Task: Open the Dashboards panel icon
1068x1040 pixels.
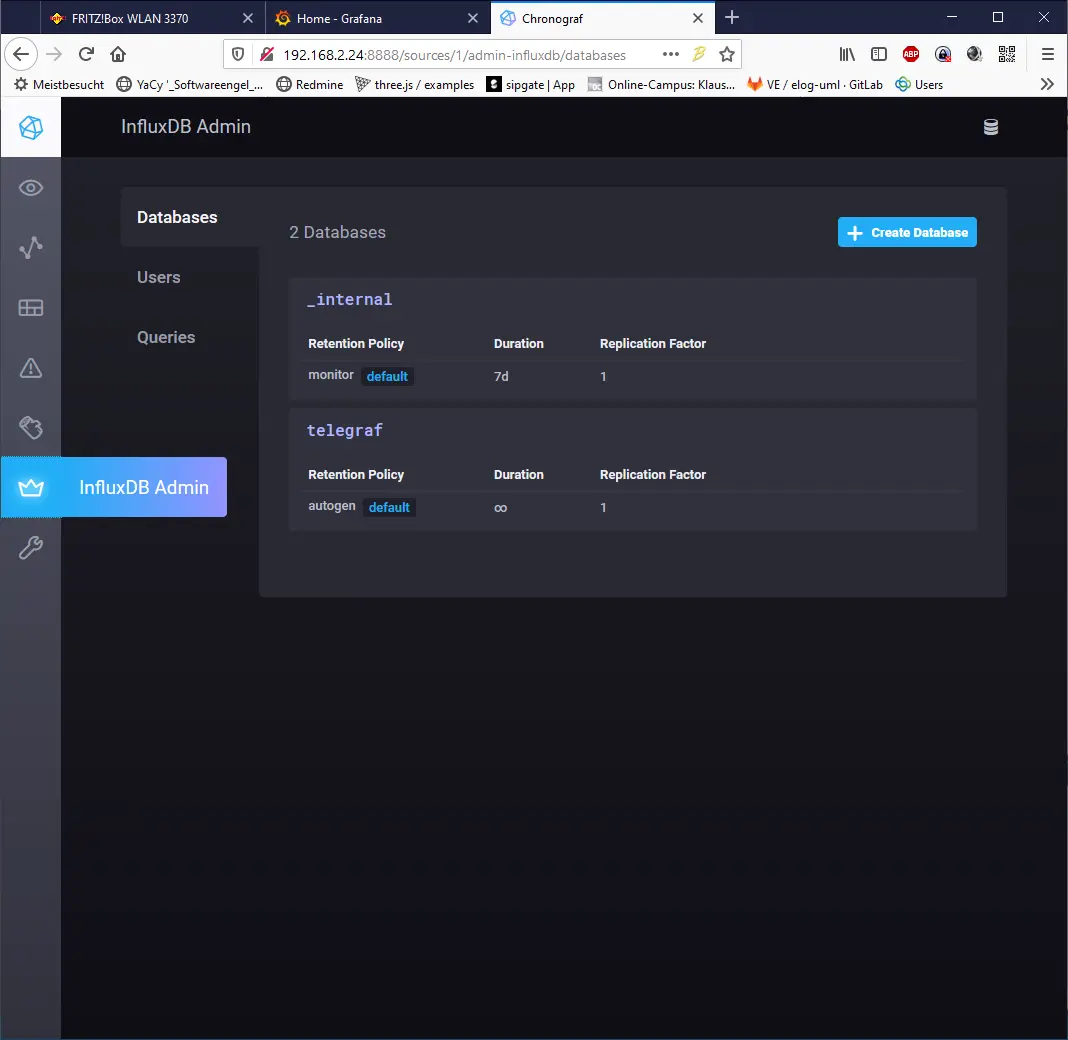Action: [x=30, y=307]
